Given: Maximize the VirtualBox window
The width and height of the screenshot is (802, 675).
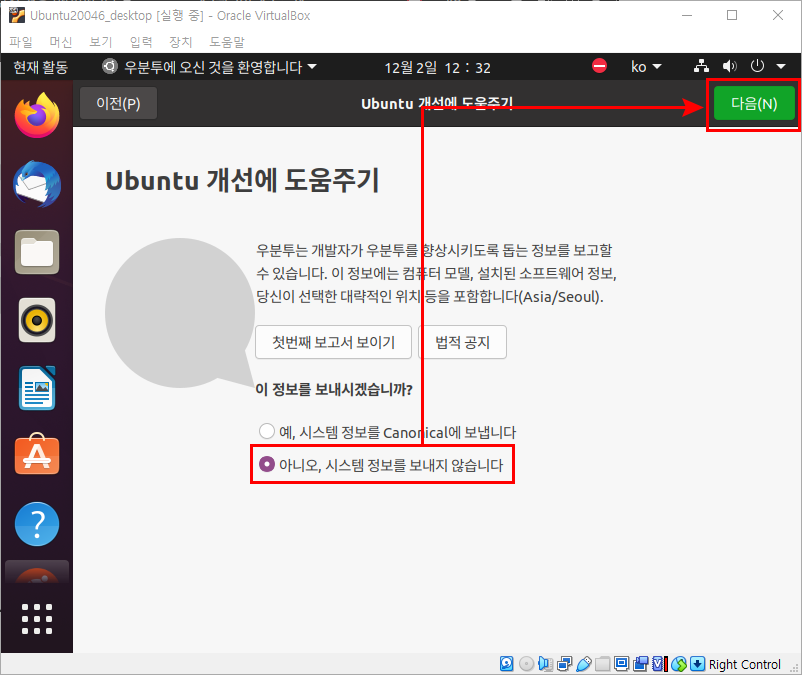Looking at the screenshot, I should (732, 15).
